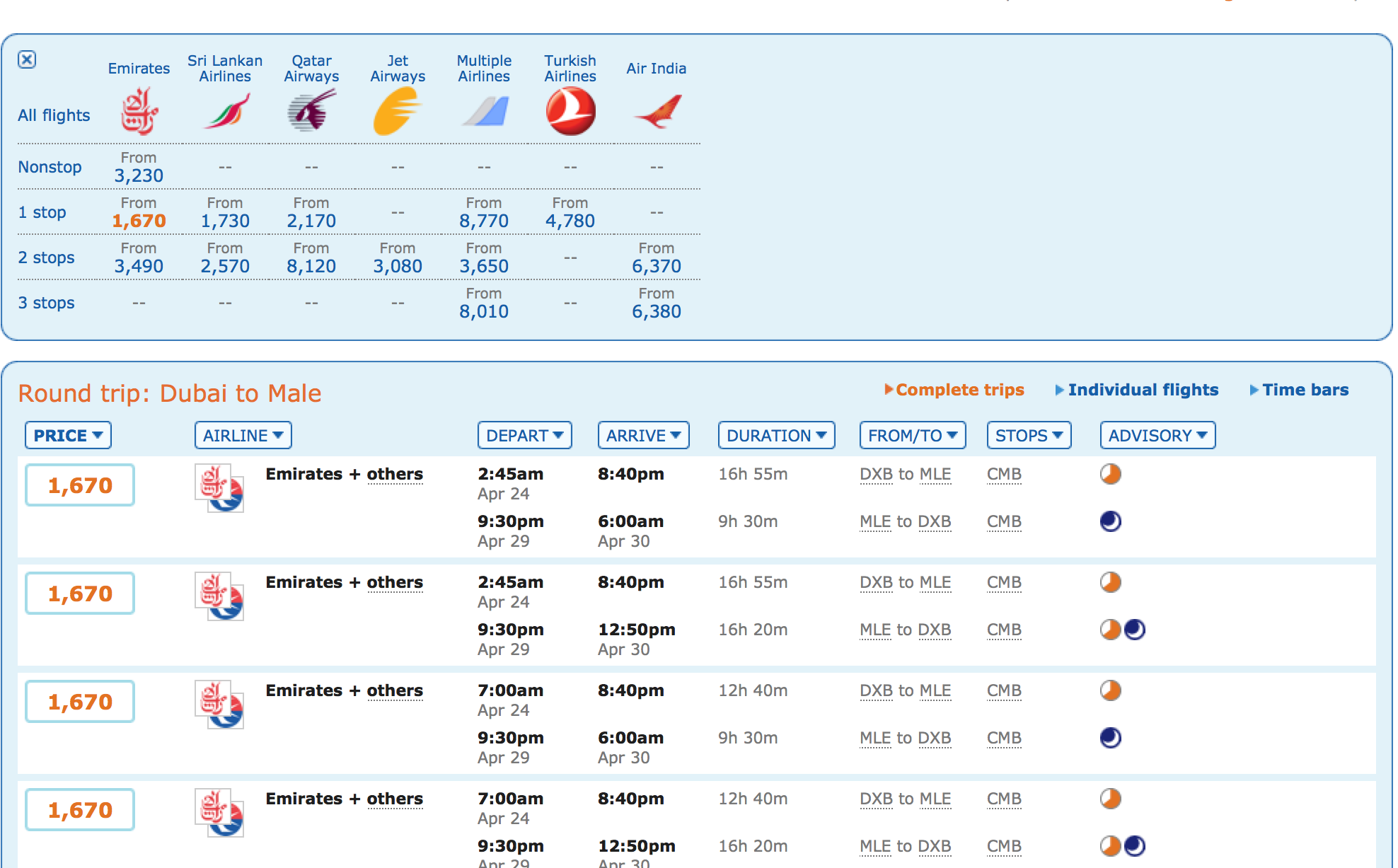Image resolution: width=1398 pixels, height=868 pixels.
Task: Click the Turkish Airlines logo
Action: (570, 111)
